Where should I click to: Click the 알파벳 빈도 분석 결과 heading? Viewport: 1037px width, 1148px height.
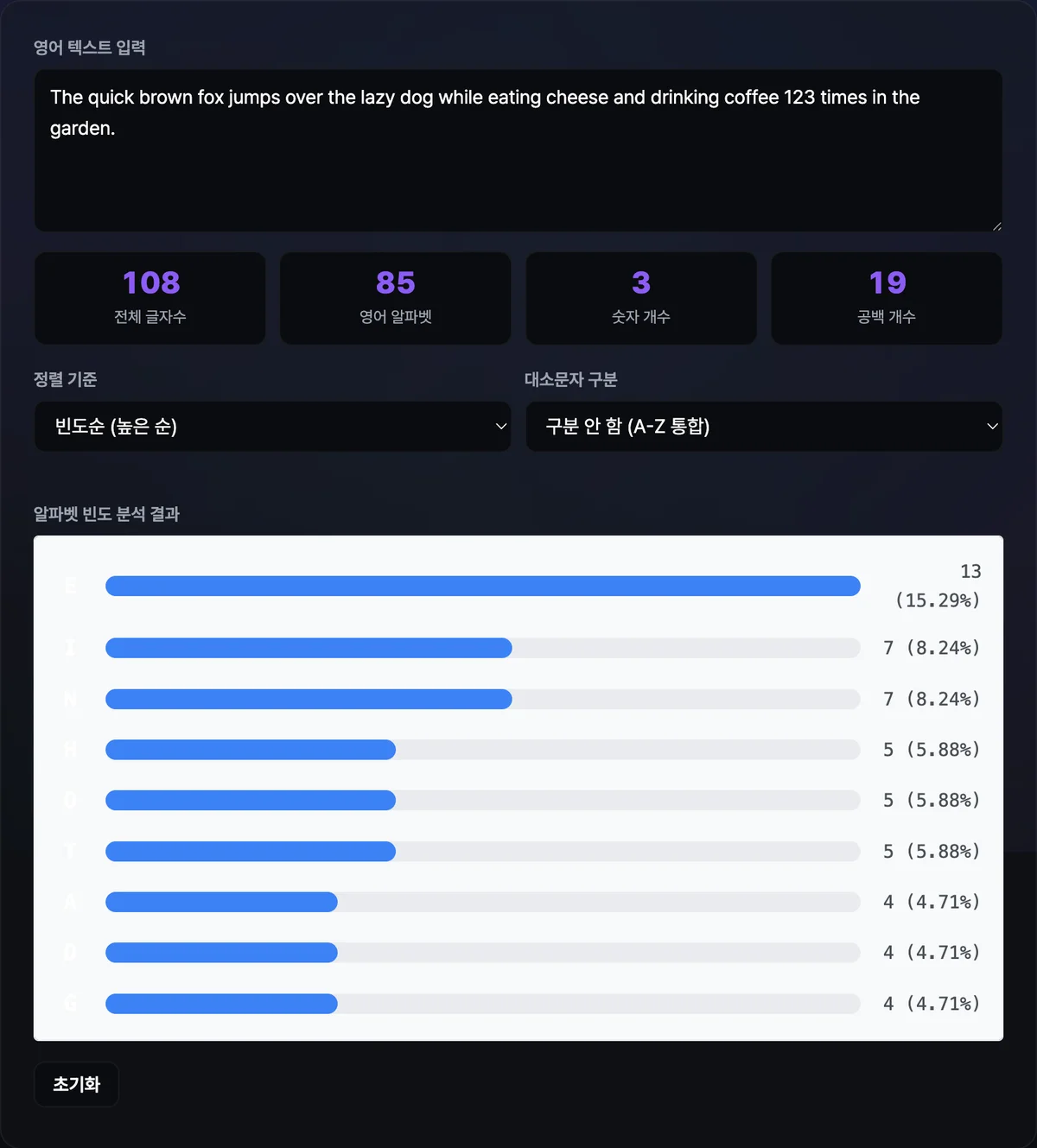tap(106, 514)
